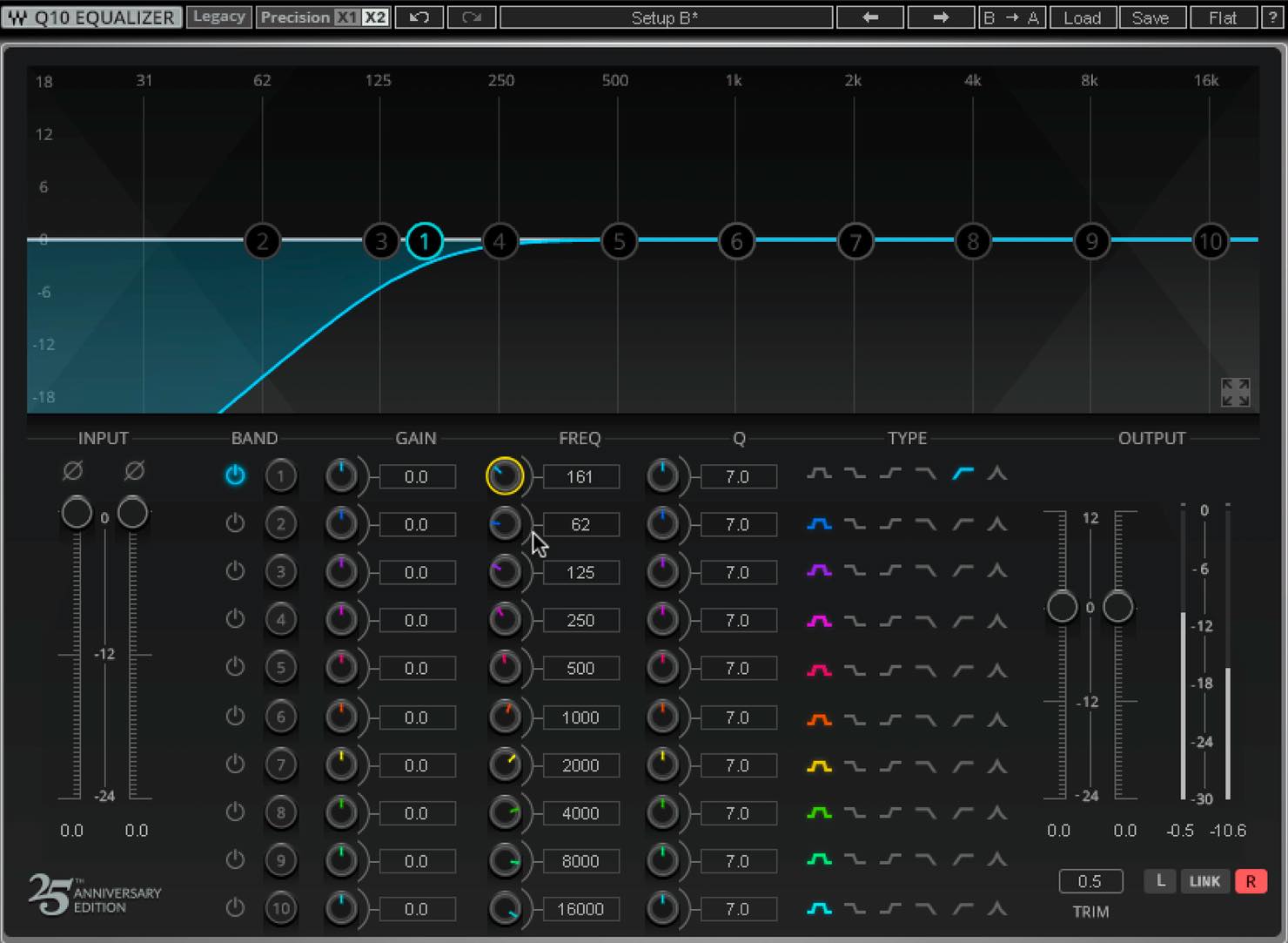Image resolution: width=1288 pixels, height=943 pixels.
Task: Expand the EQ graph with fullscreen icon
Action: click(x=1235, y=392)
